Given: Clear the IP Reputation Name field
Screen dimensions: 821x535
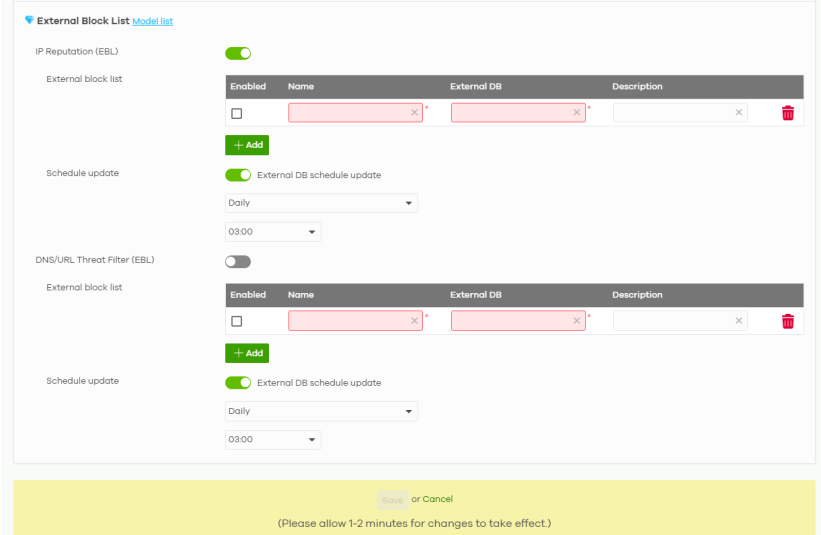Looking at the screenshot, I should [414, 113].
